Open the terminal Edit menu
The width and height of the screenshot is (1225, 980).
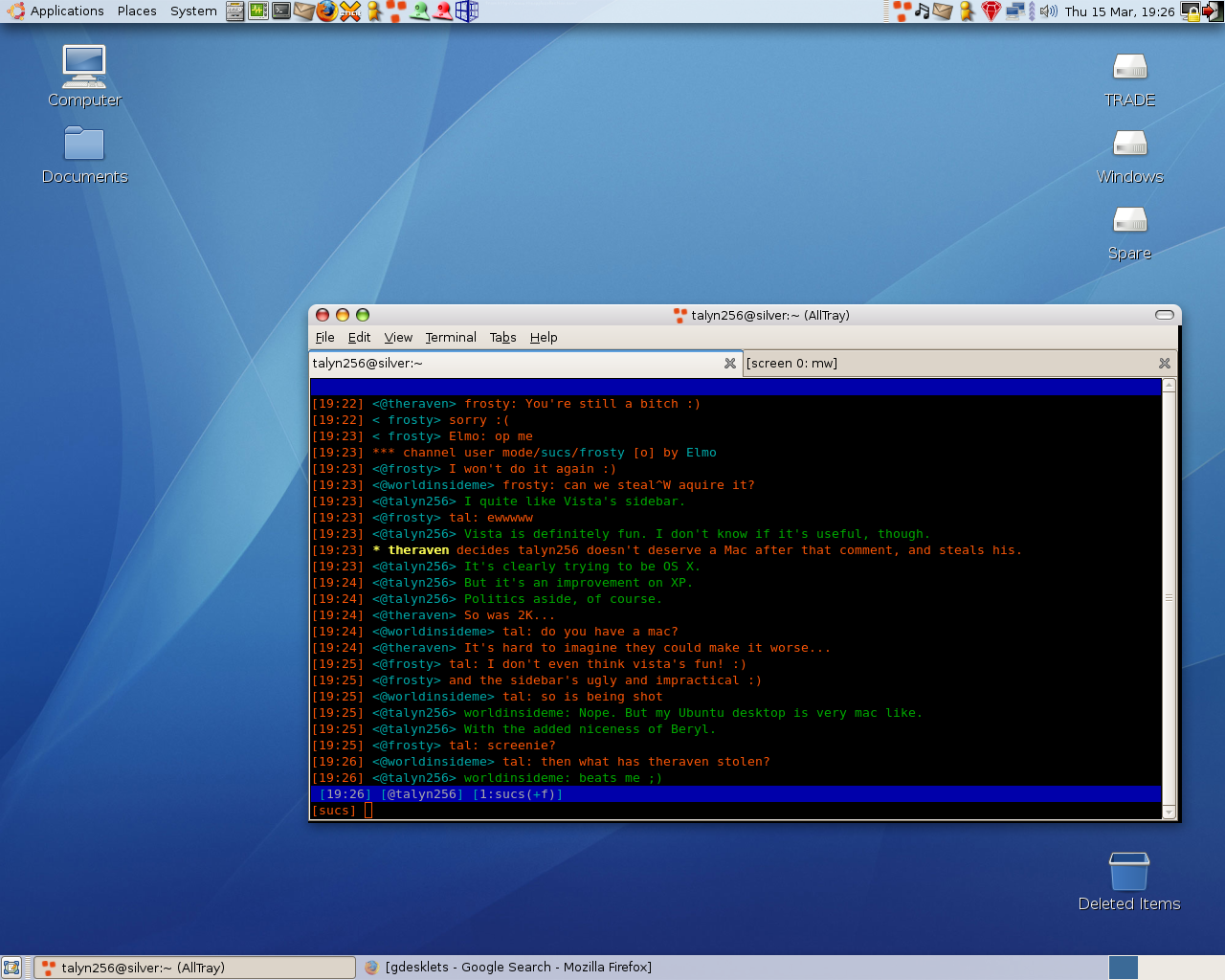pos(359,338)
